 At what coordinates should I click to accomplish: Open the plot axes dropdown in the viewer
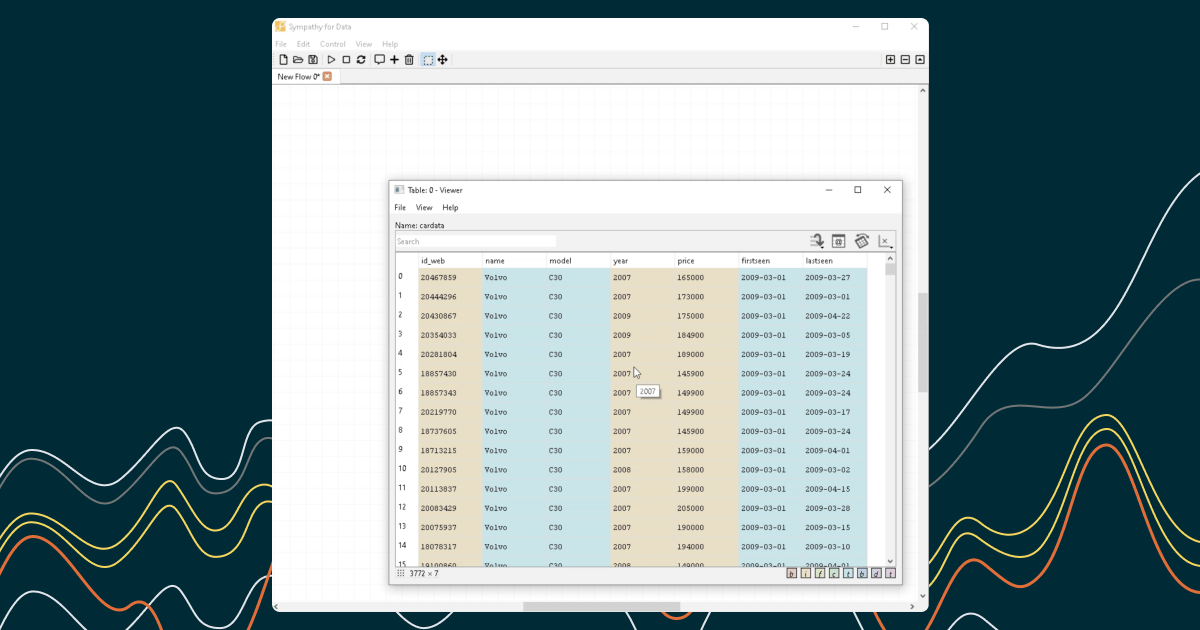pyautogui.click(x=884, y=241)
